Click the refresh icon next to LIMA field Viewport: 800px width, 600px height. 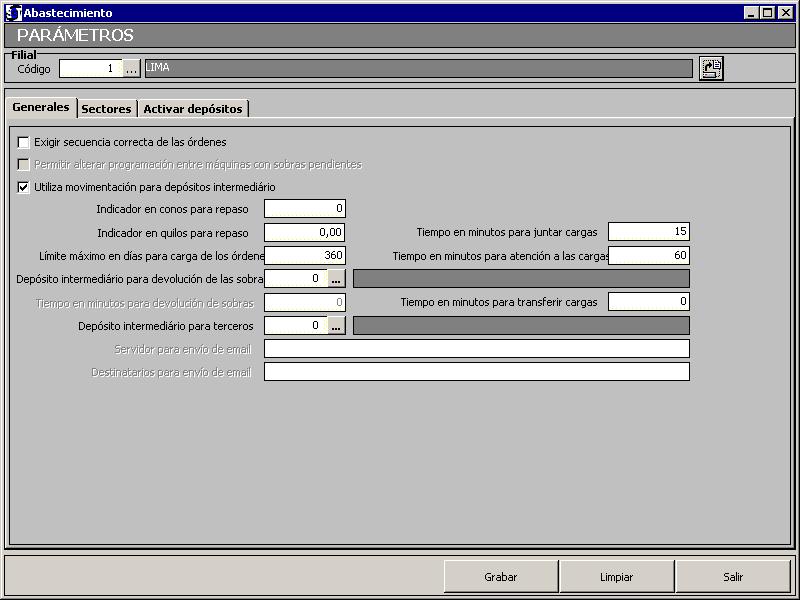pyautogui.click(x=711, y=68)
